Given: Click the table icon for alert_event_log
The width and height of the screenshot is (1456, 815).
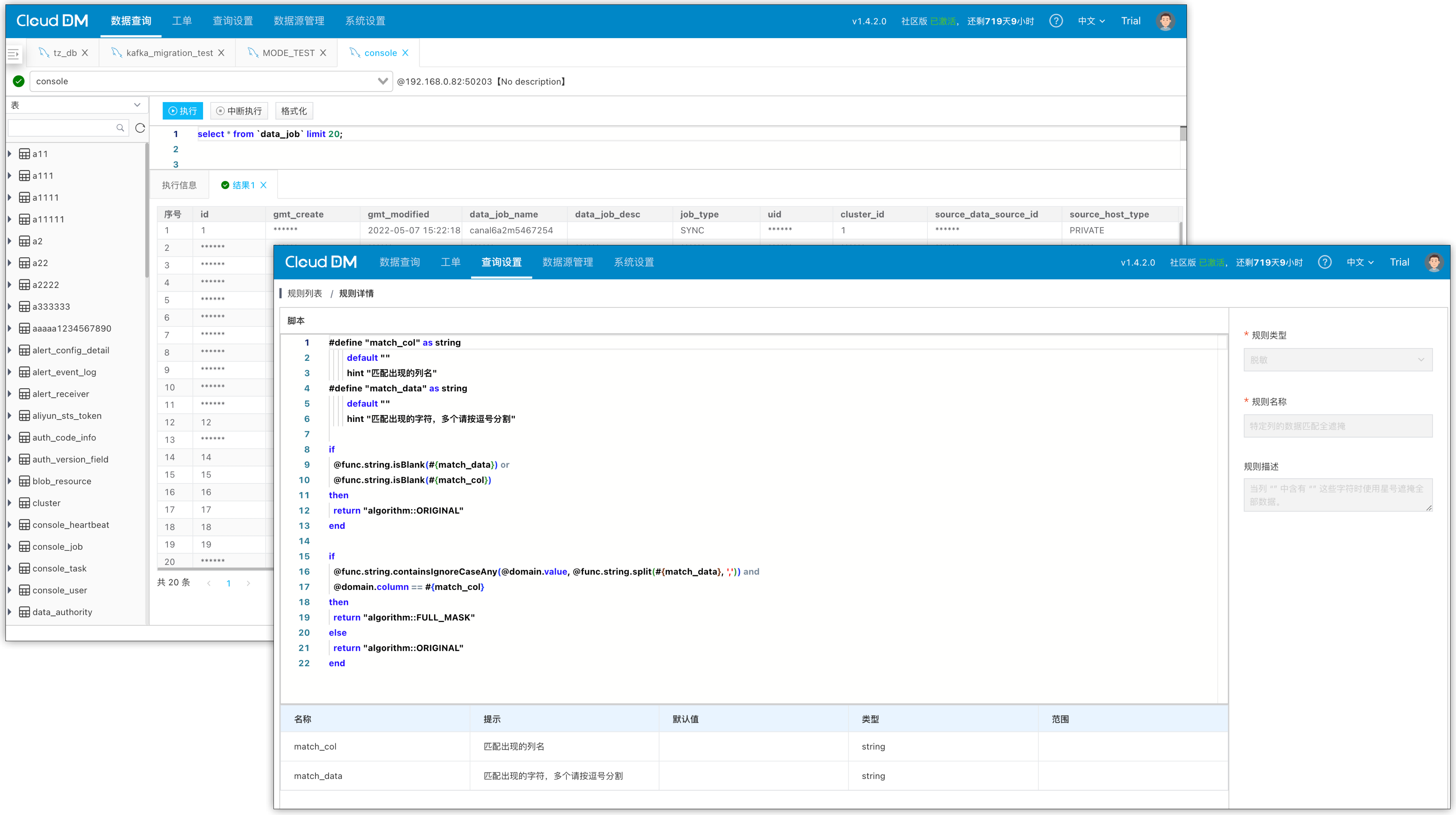Looking at the screenshot, I should click(24, 372).
